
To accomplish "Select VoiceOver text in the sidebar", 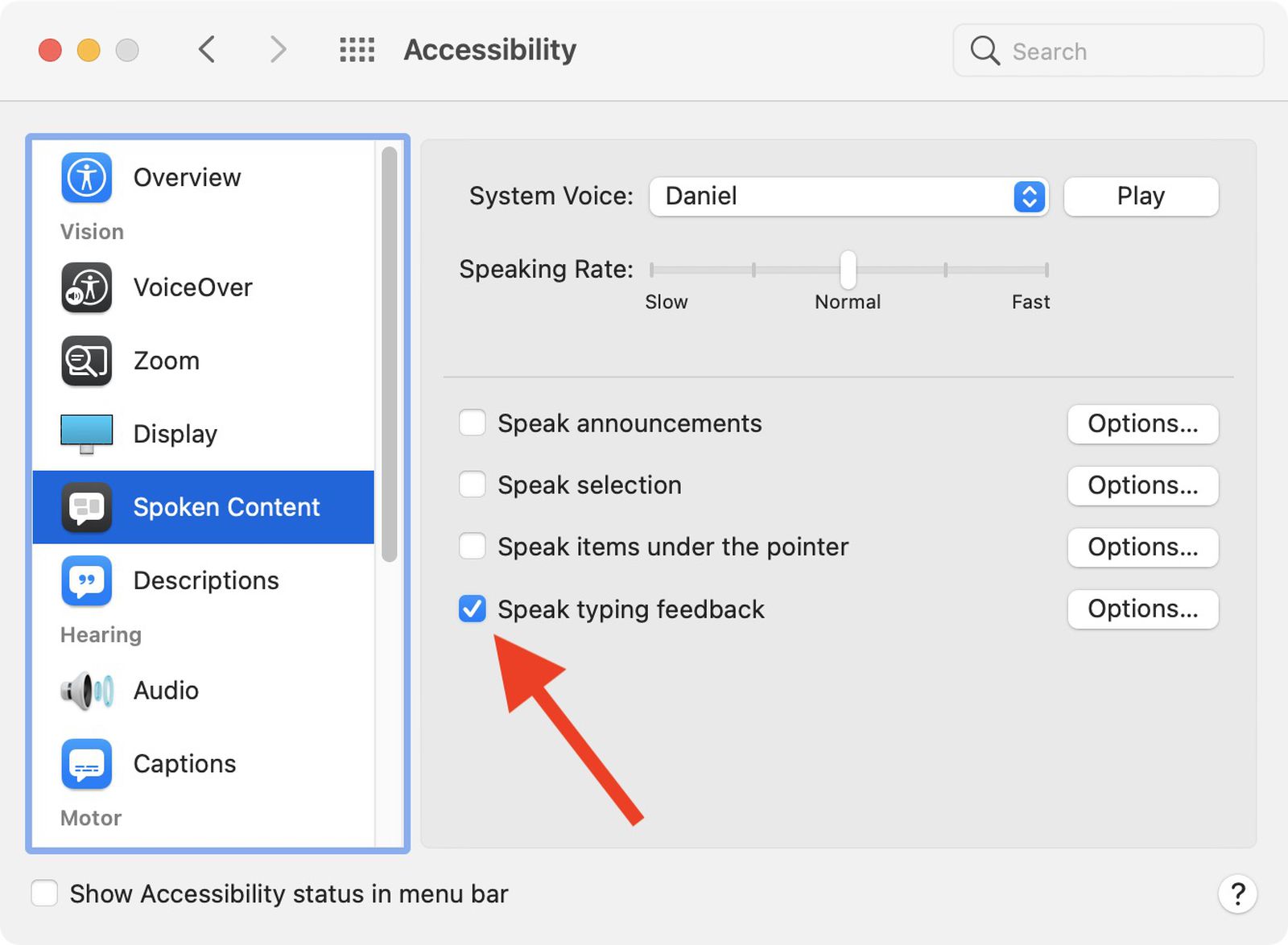I will (x=192, y=287).
